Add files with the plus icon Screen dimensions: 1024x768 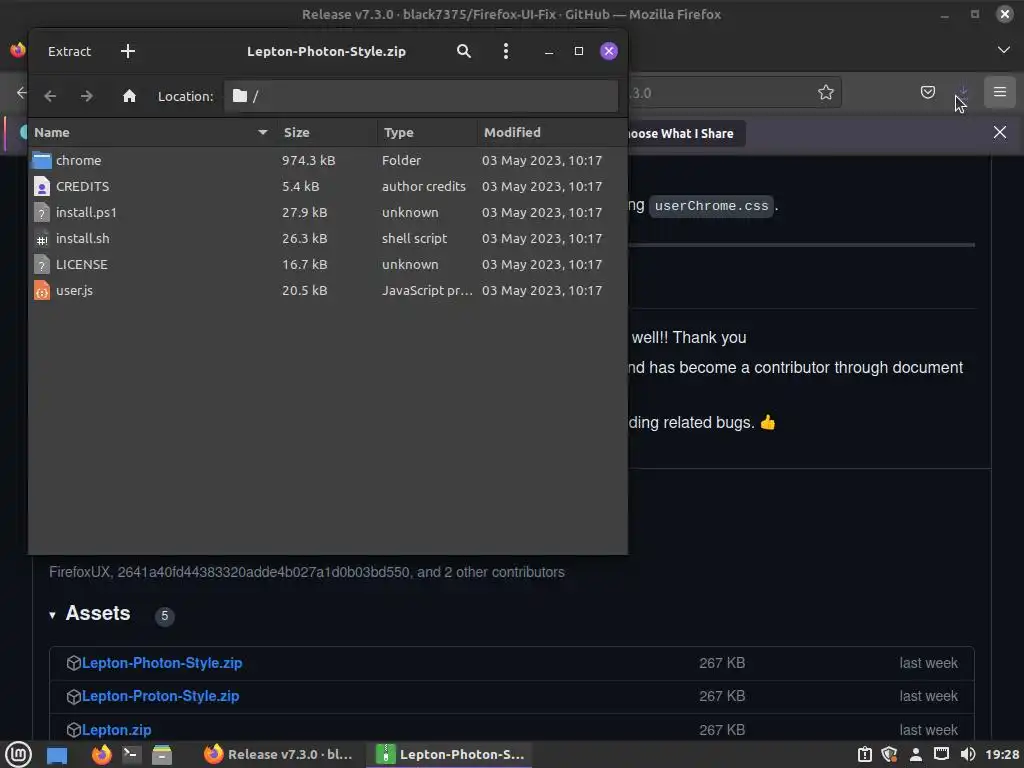(128, 51)
